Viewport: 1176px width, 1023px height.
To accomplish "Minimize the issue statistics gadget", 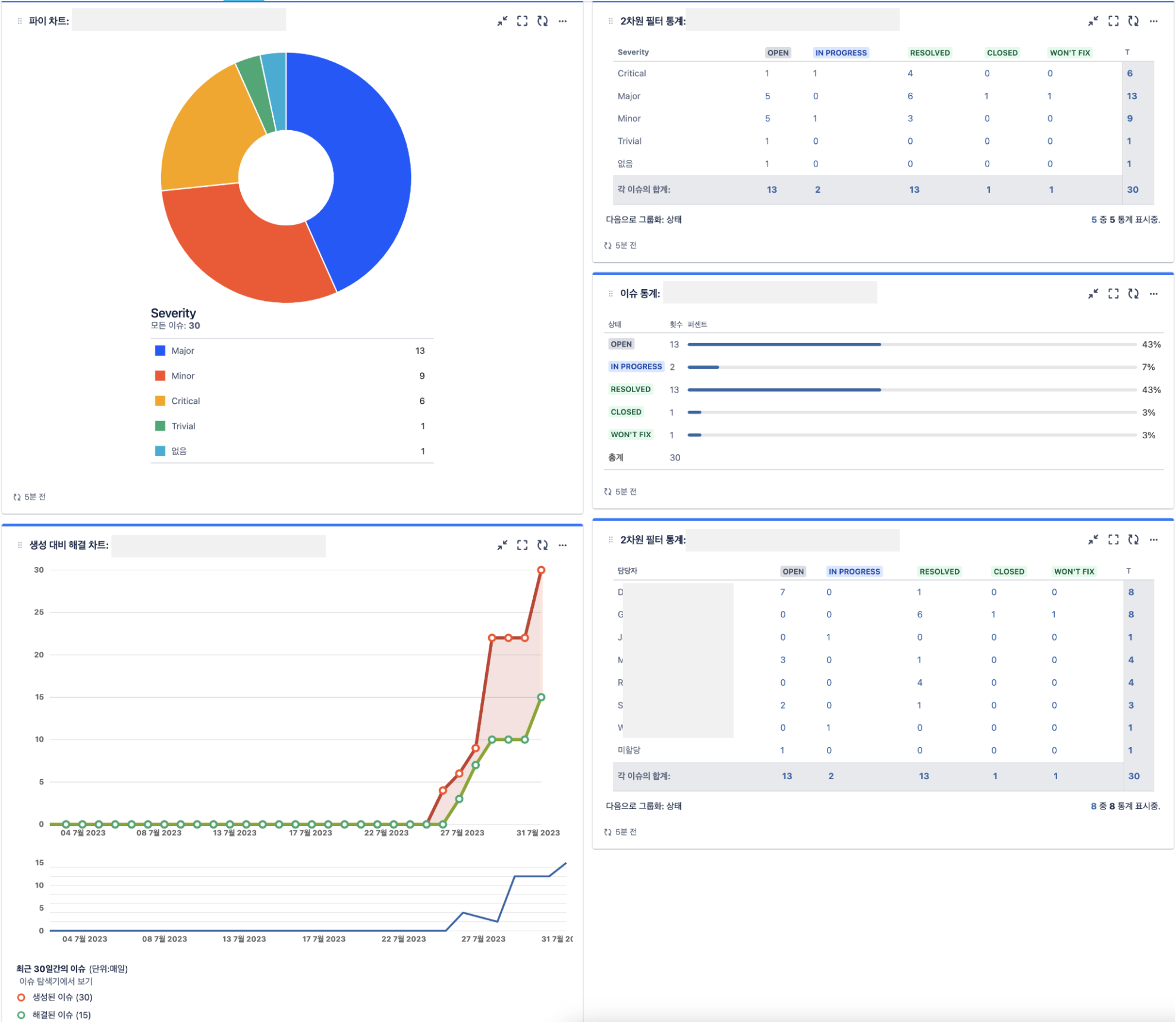I will point(1093,294).
